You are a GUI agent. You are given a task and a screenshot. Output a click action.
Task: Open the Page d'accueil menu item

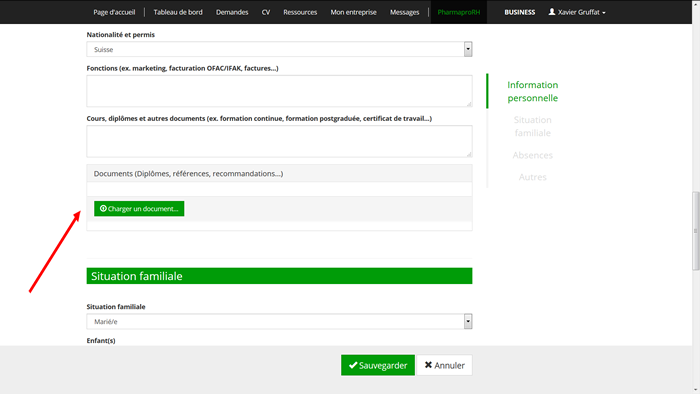tap(114, 12)
